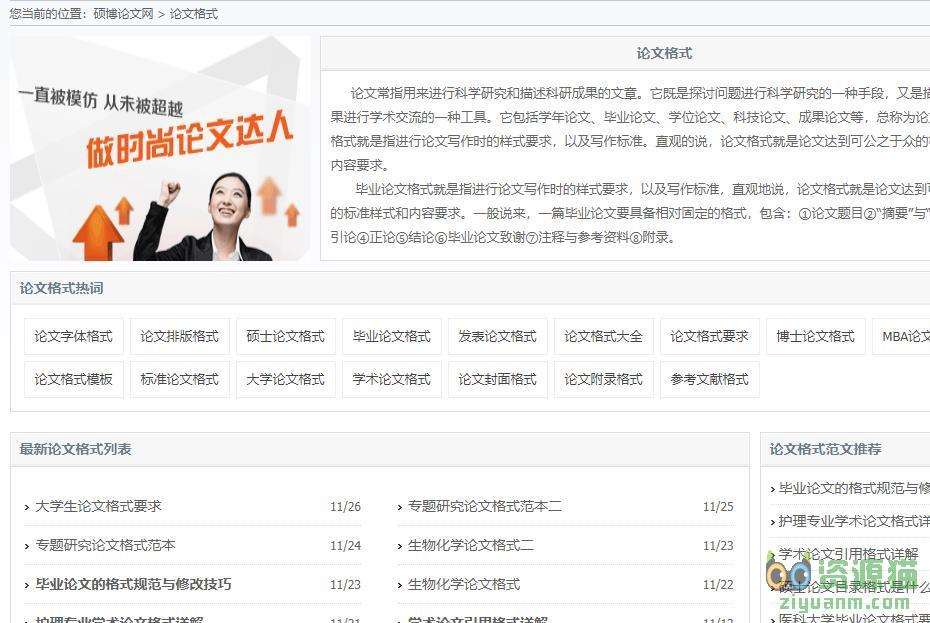Click the 参考文献格式 tag
This screenshot has width=930, height=623.
tap(710, 379)
